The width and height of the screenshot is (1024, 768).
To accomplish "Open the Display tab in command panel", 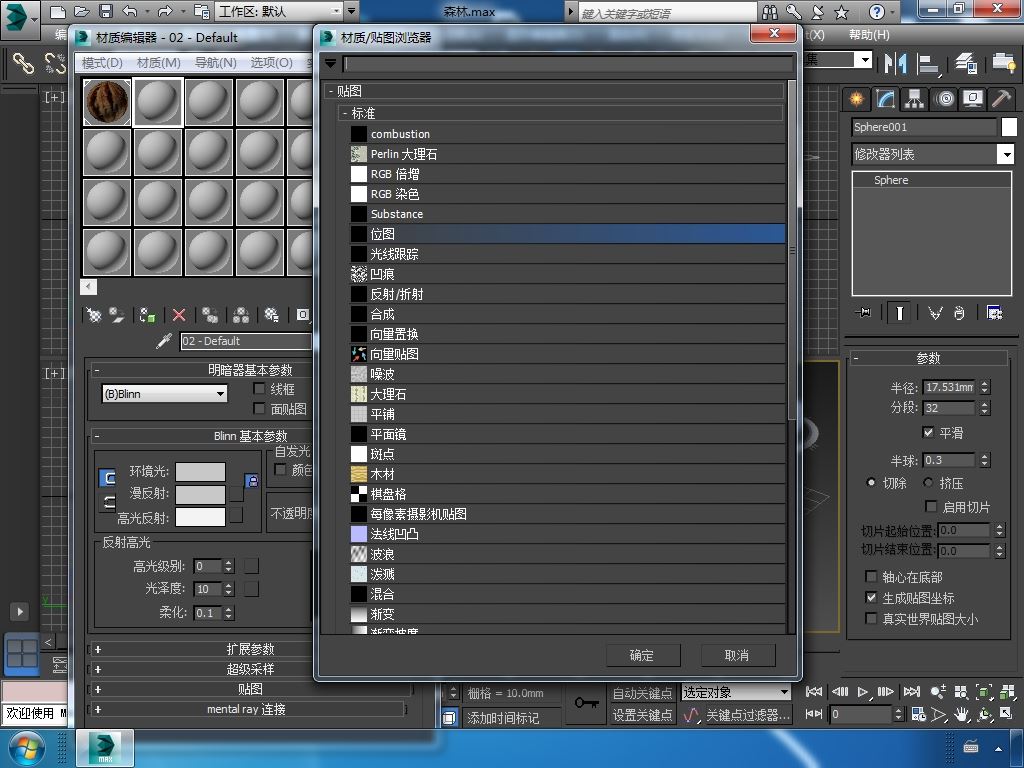I will pos(972,98).
